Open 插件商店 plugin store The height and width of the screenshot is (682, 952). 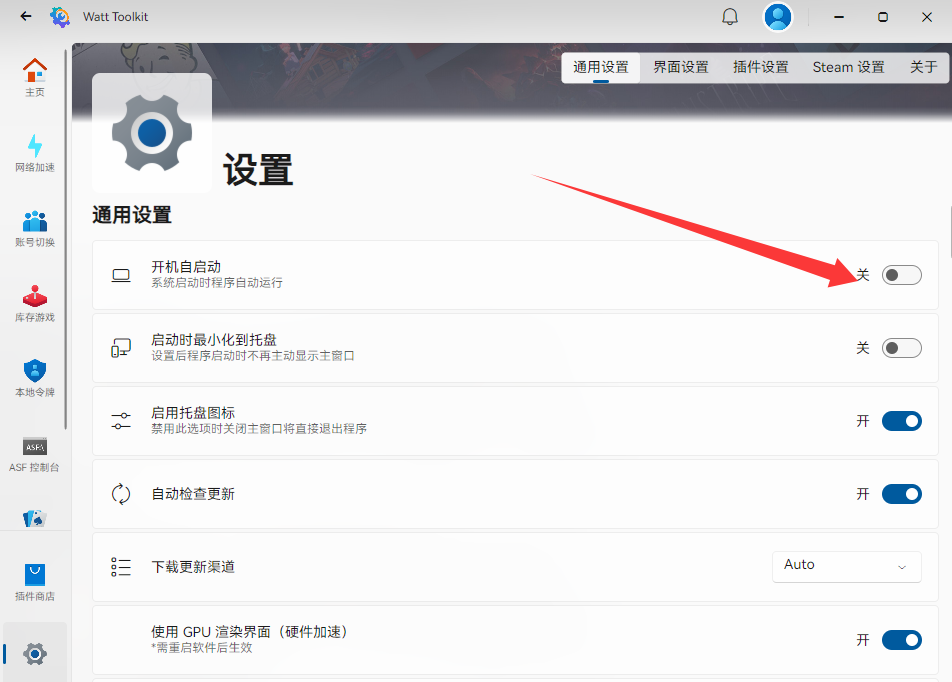(35, 583)
